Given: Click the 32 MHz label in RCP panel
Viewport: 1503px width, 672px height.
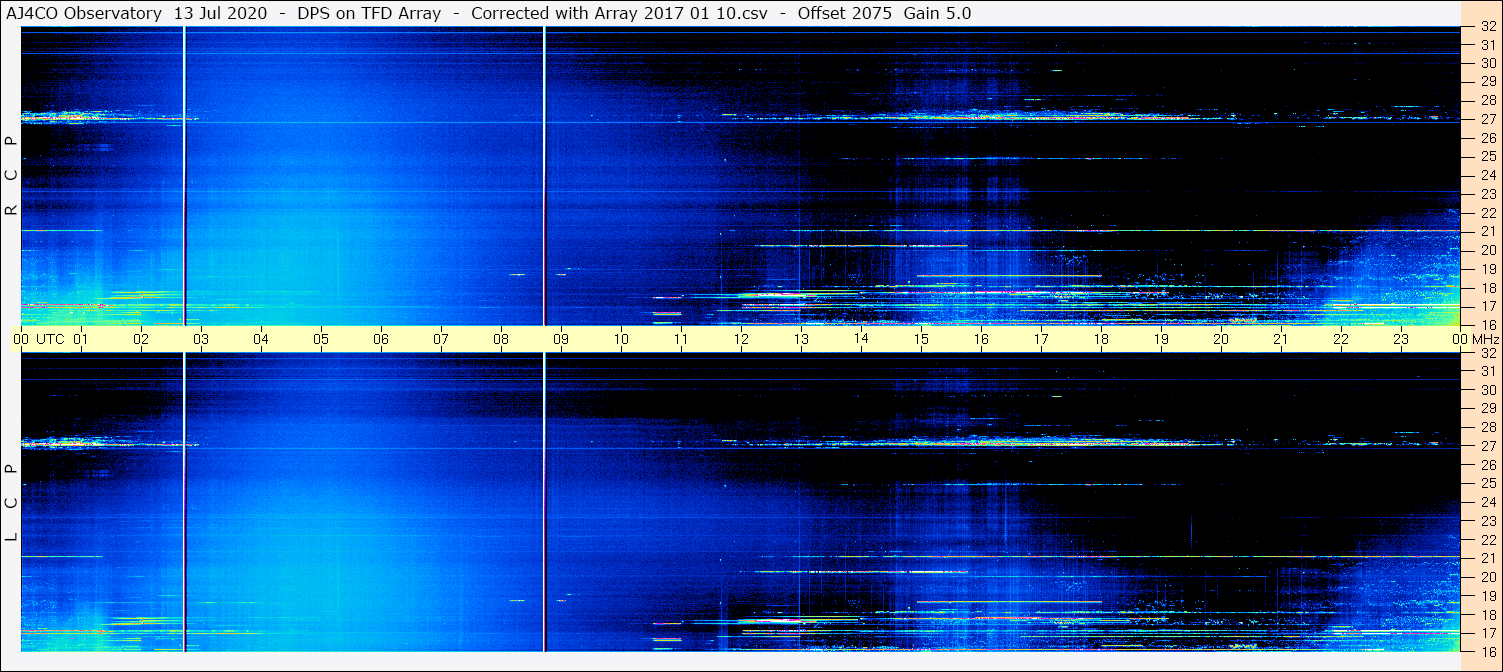Looking at the screenshot, I should (1487, 27).
